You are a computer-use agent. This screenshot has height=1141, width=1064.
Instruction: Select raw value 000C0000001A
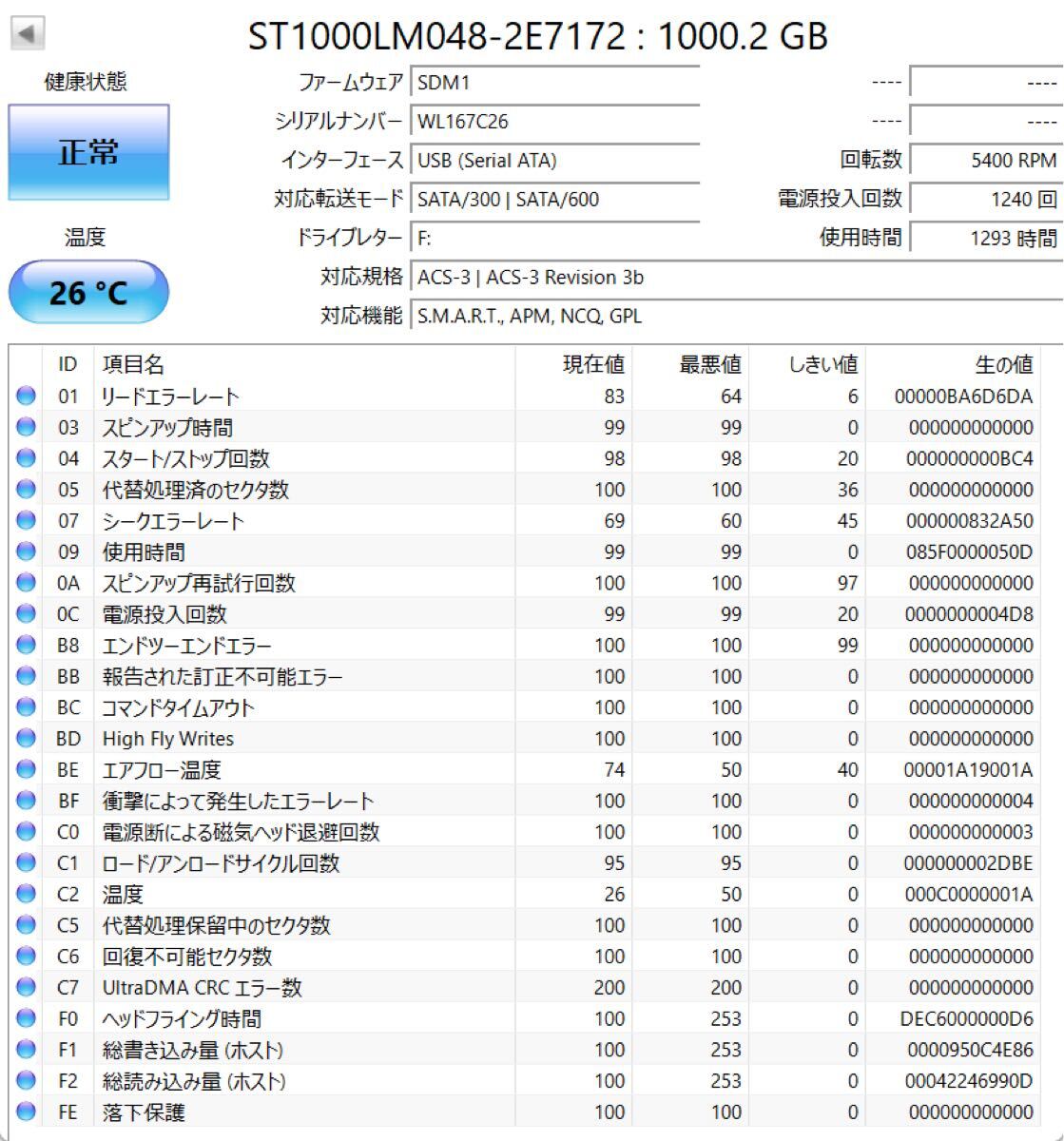tap(969, 894)
